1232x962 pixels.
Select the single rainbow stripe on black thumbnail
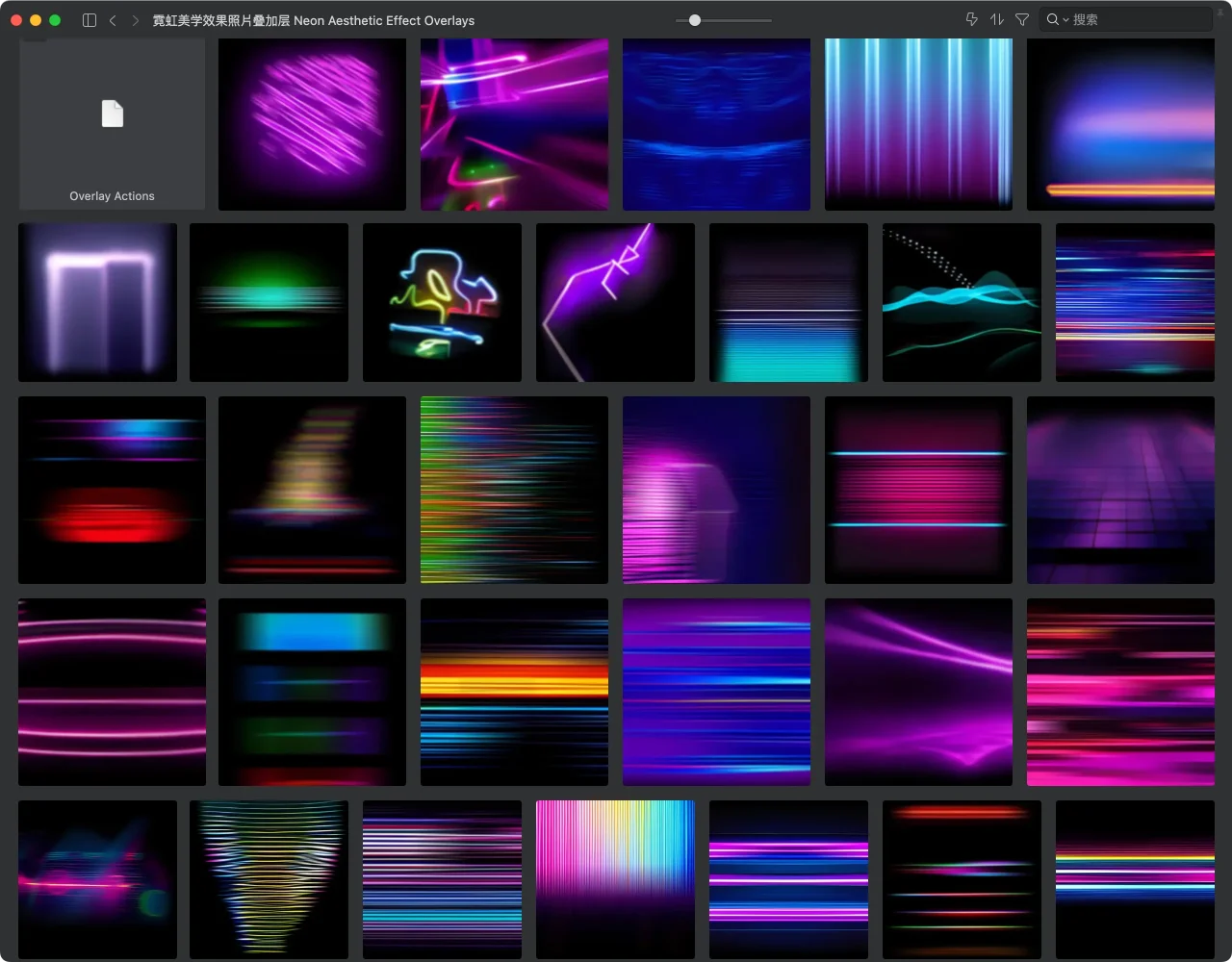[1135, 879]
